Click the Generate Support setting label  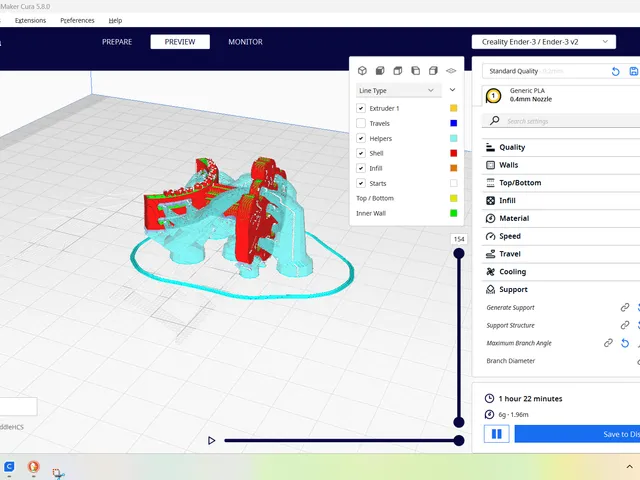coord(510,307)
